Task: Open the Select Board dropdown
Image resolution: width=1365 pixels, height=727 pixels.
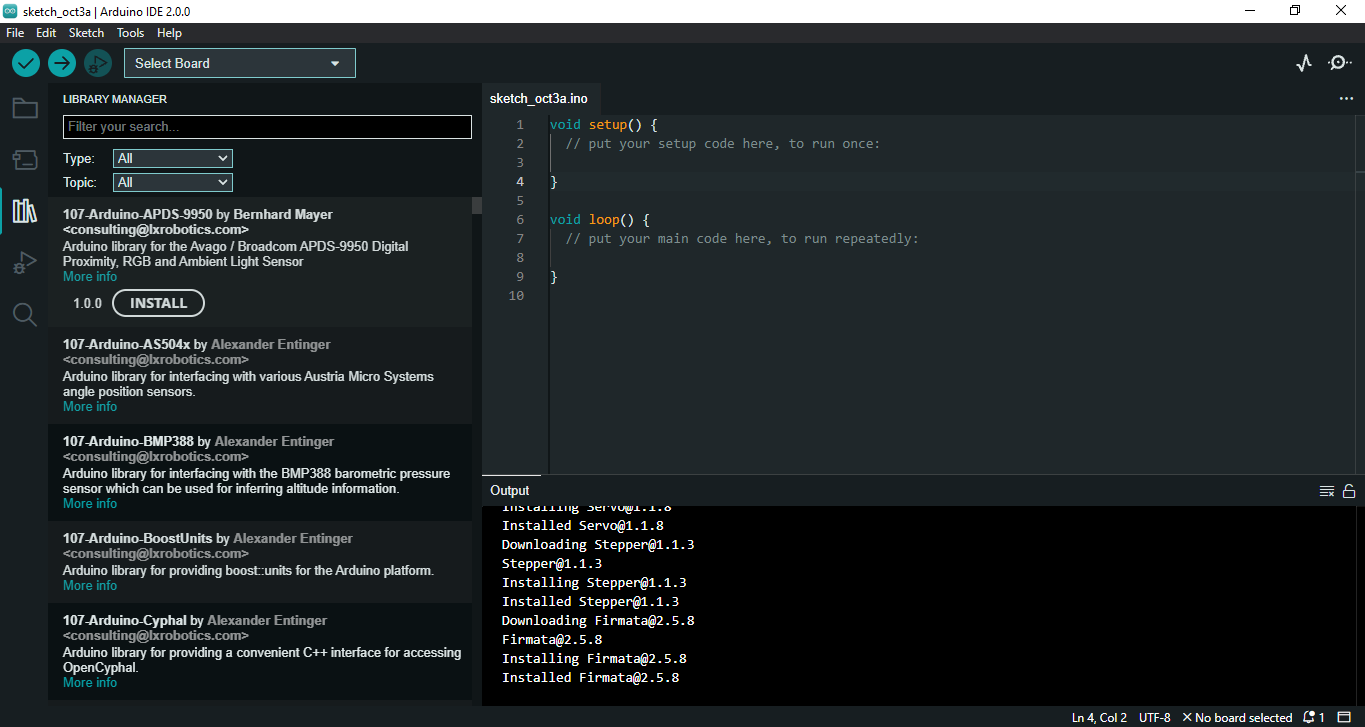Action: click(240, 63)
